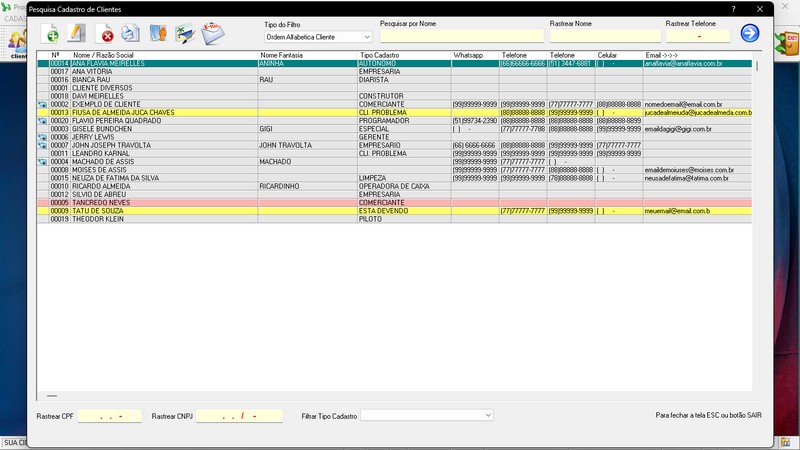The image size is (800, 450).
Task: Click row marker icon beside JOHN JOSEPH TRAVOLTA
Action: click(x=42, y=145)
